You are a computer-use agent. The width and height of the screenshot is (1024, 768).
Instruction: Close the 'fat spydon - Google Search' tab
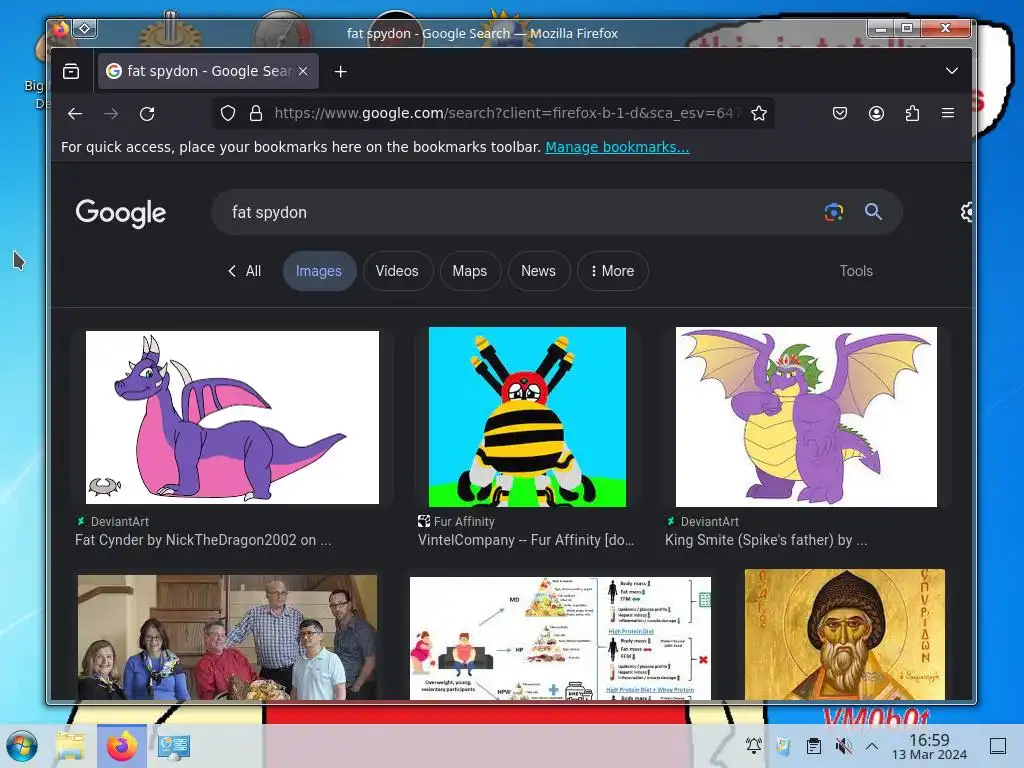[303, 71]
